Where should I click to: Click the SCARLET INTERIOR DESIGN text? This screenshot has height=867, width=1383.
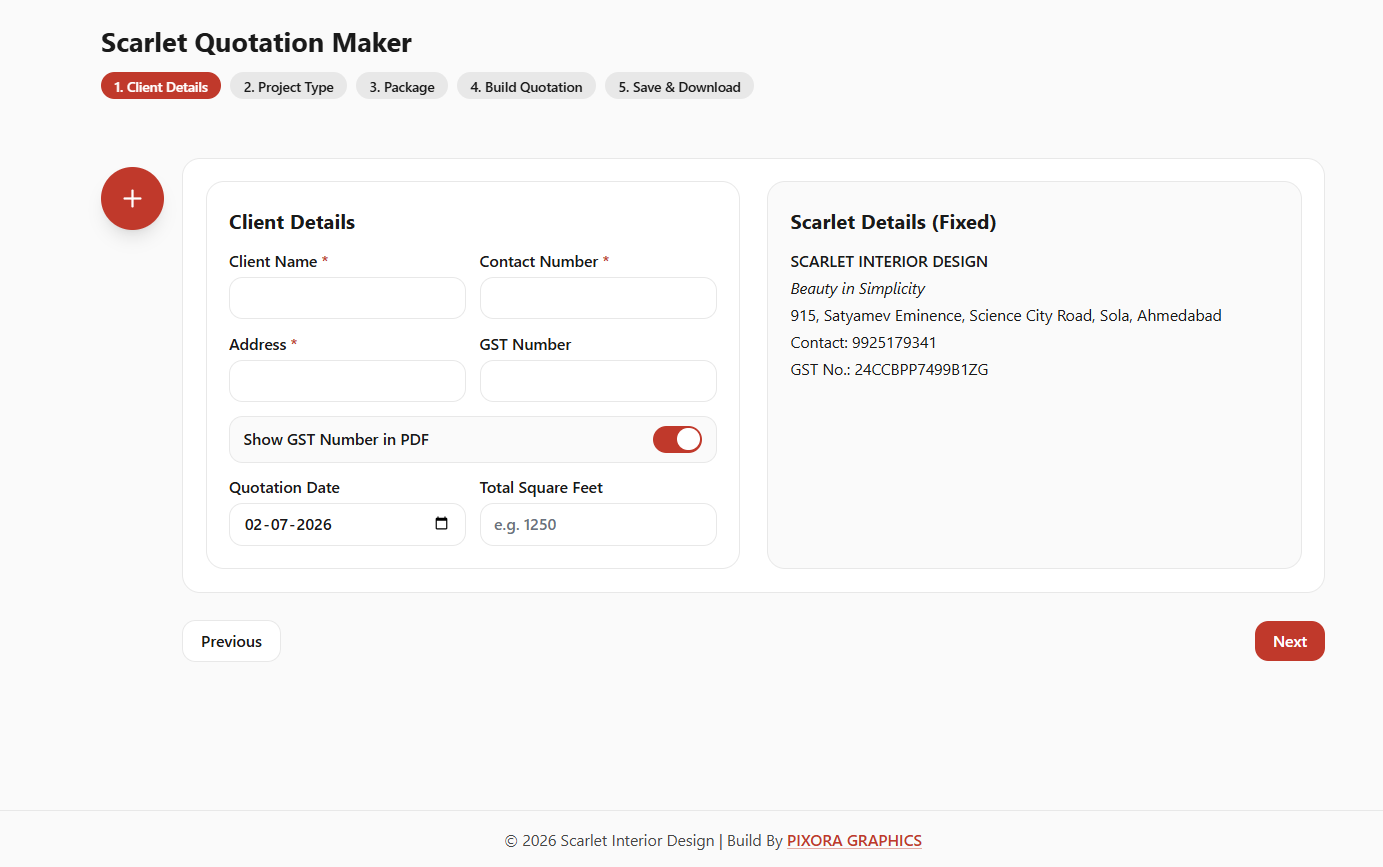point(889,261)
